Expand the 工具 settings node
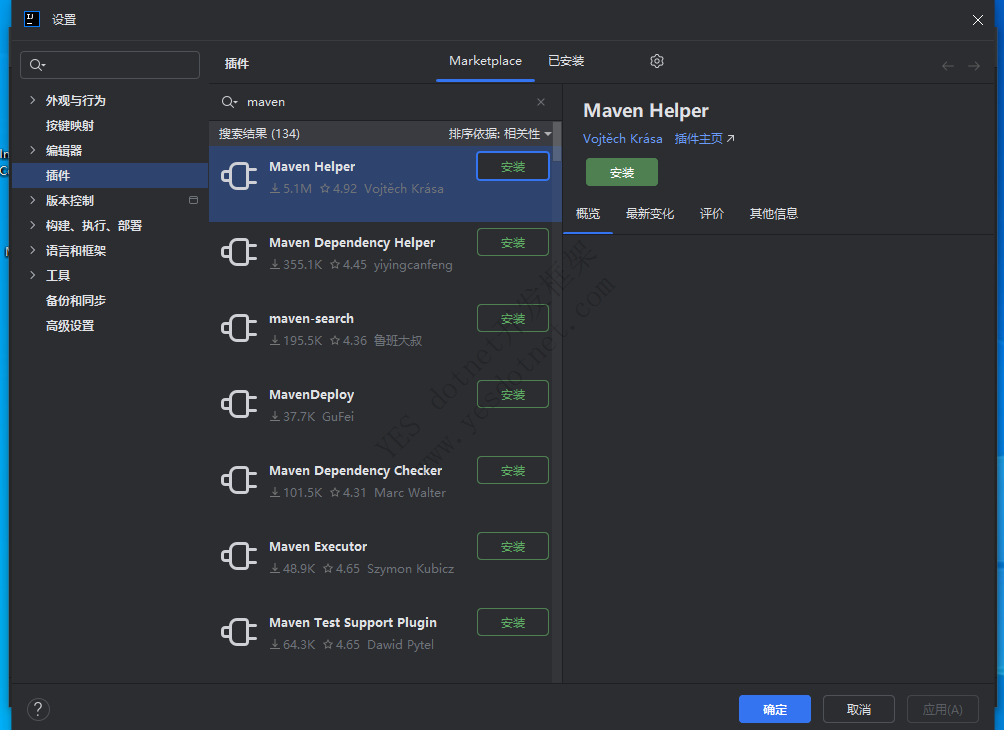This screenshot has height=730, width=1004. [x=33, y=275]
